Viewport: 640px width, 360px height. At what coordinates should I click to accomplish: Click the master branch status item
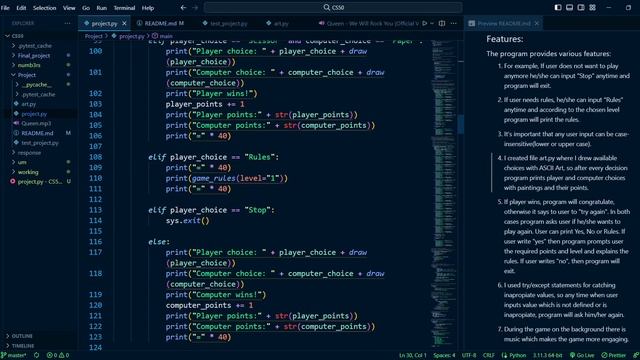pos(14,356)
